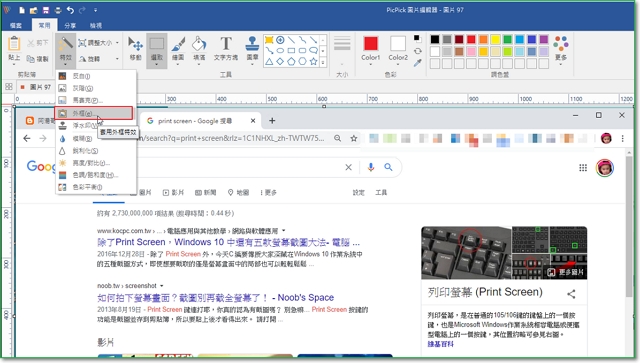The image size is (640, 363).
Task: Select 色調/飽和度 hue from effects menu
Action: pyautogui.click(x=96, y=175)
